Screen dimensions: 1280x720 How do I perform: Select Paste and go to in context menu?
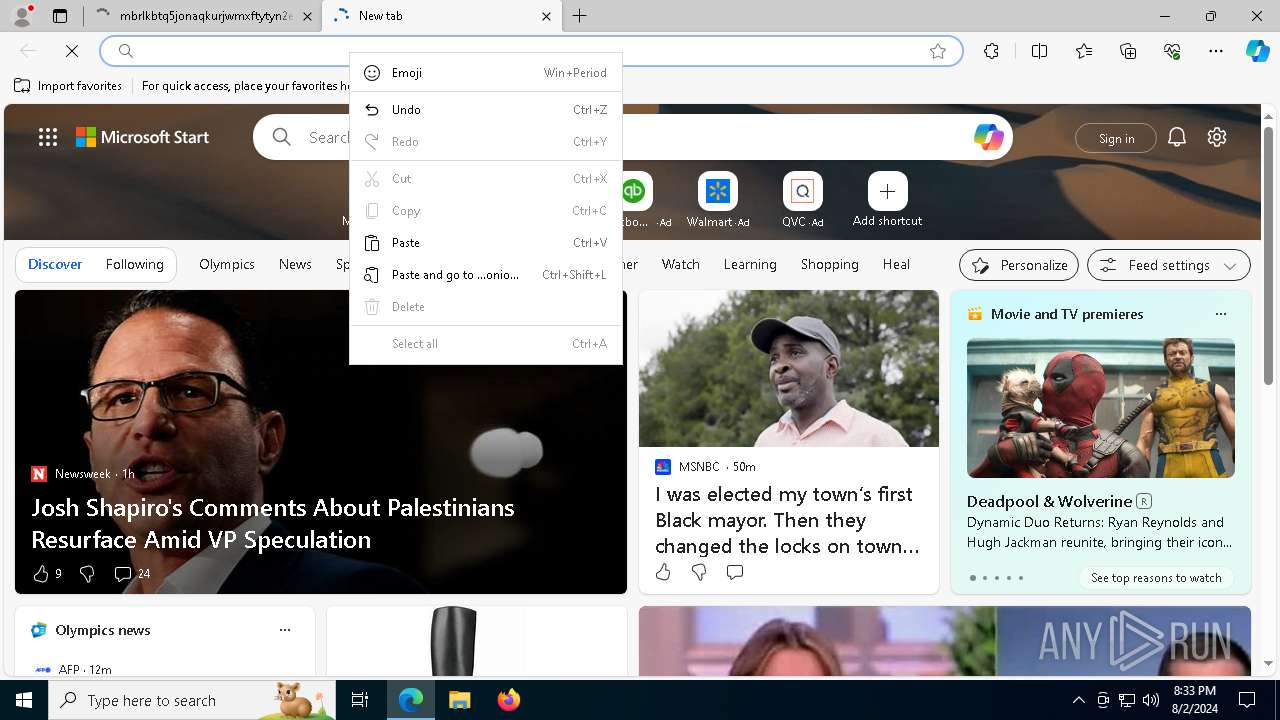coord(486,275)
